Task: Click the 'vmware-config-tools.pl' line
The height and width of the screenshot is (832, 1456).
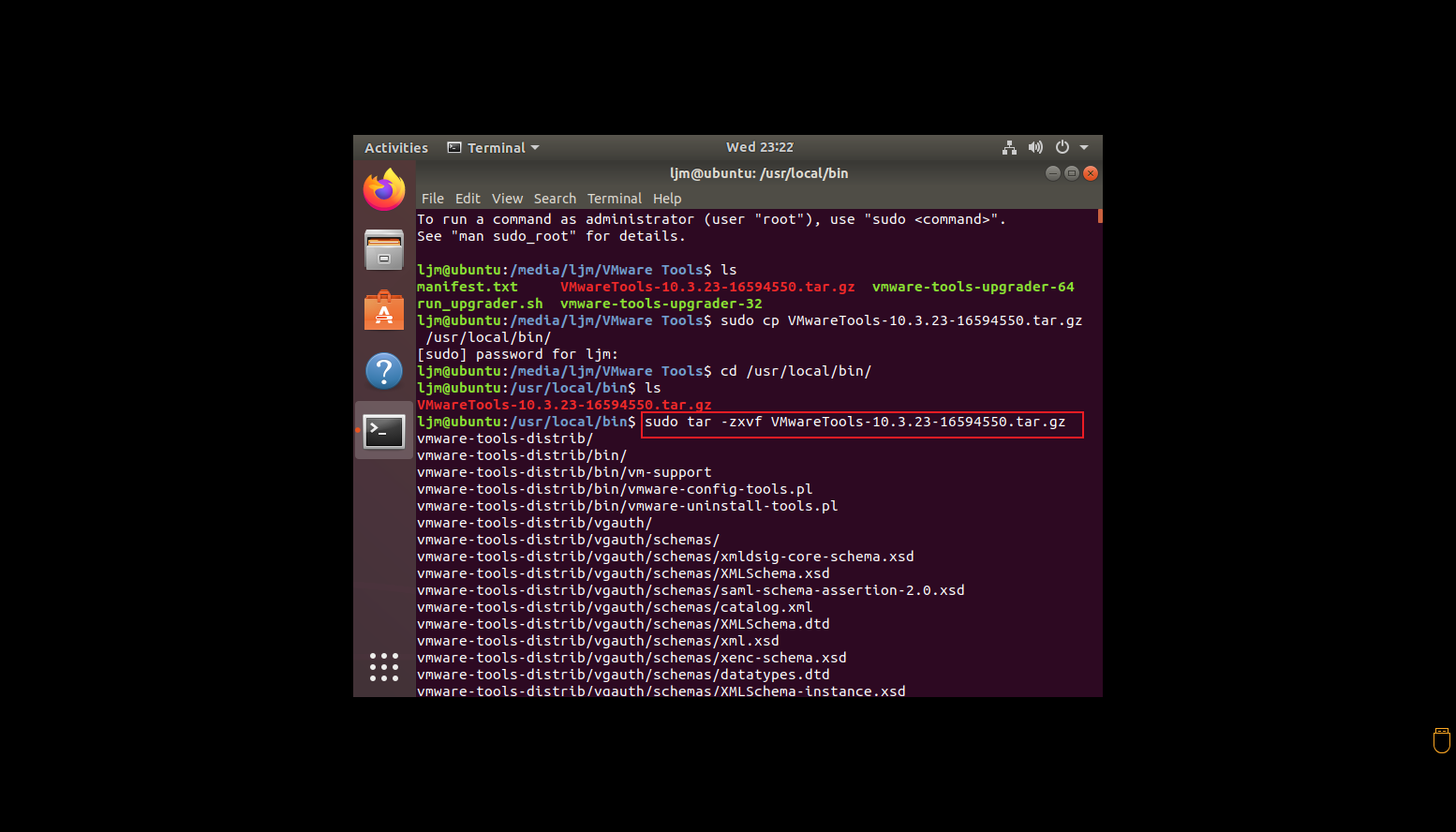Action: coord(615,489)
